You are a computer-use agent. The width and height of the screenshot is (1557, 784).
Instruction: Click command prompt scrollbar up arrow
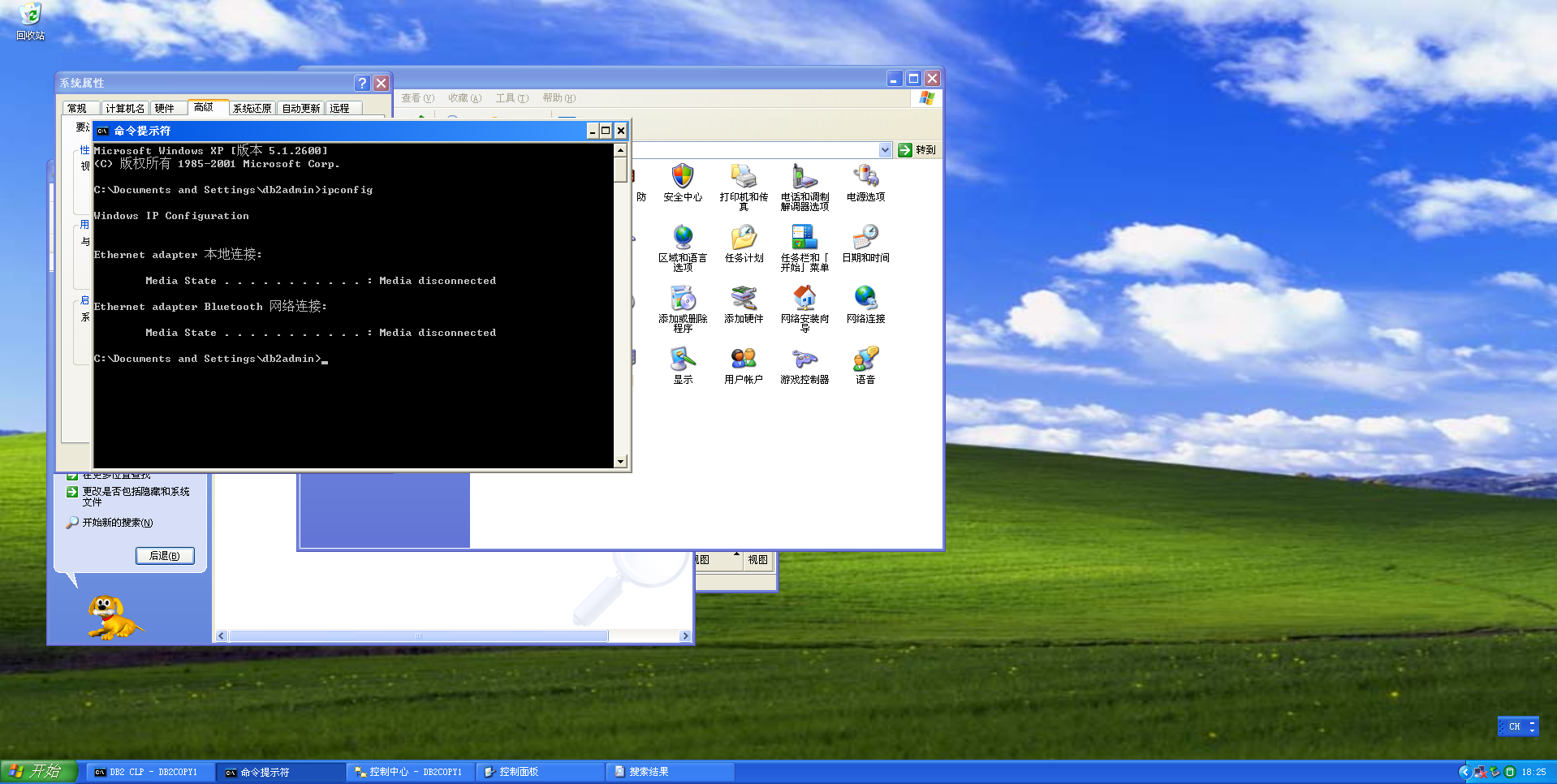click(x=620, y=150)
